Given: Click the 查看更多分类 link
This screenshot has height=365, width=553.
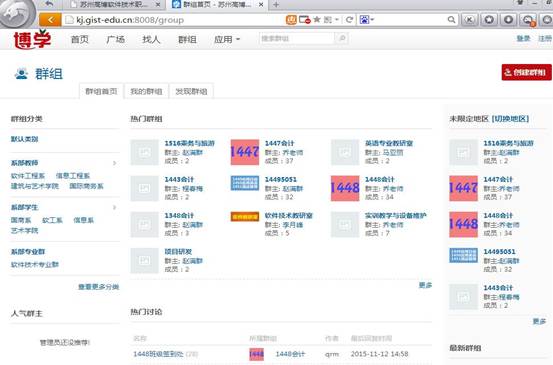Looking at the screenshot, I should (x=98, y=287).
